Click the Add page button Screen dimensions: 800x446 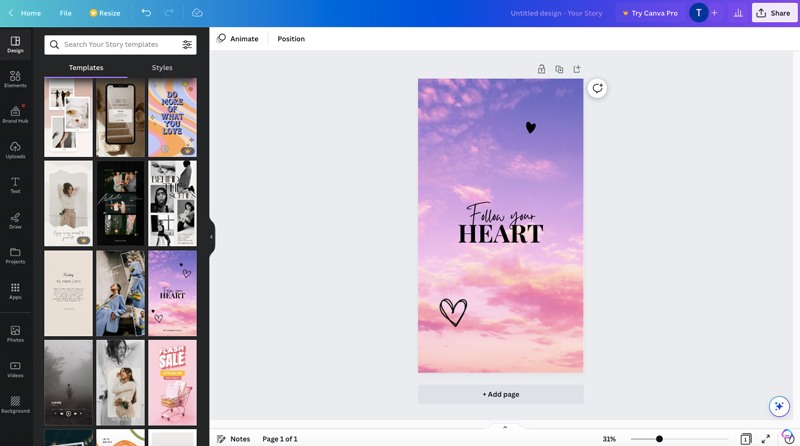point(500,394)
